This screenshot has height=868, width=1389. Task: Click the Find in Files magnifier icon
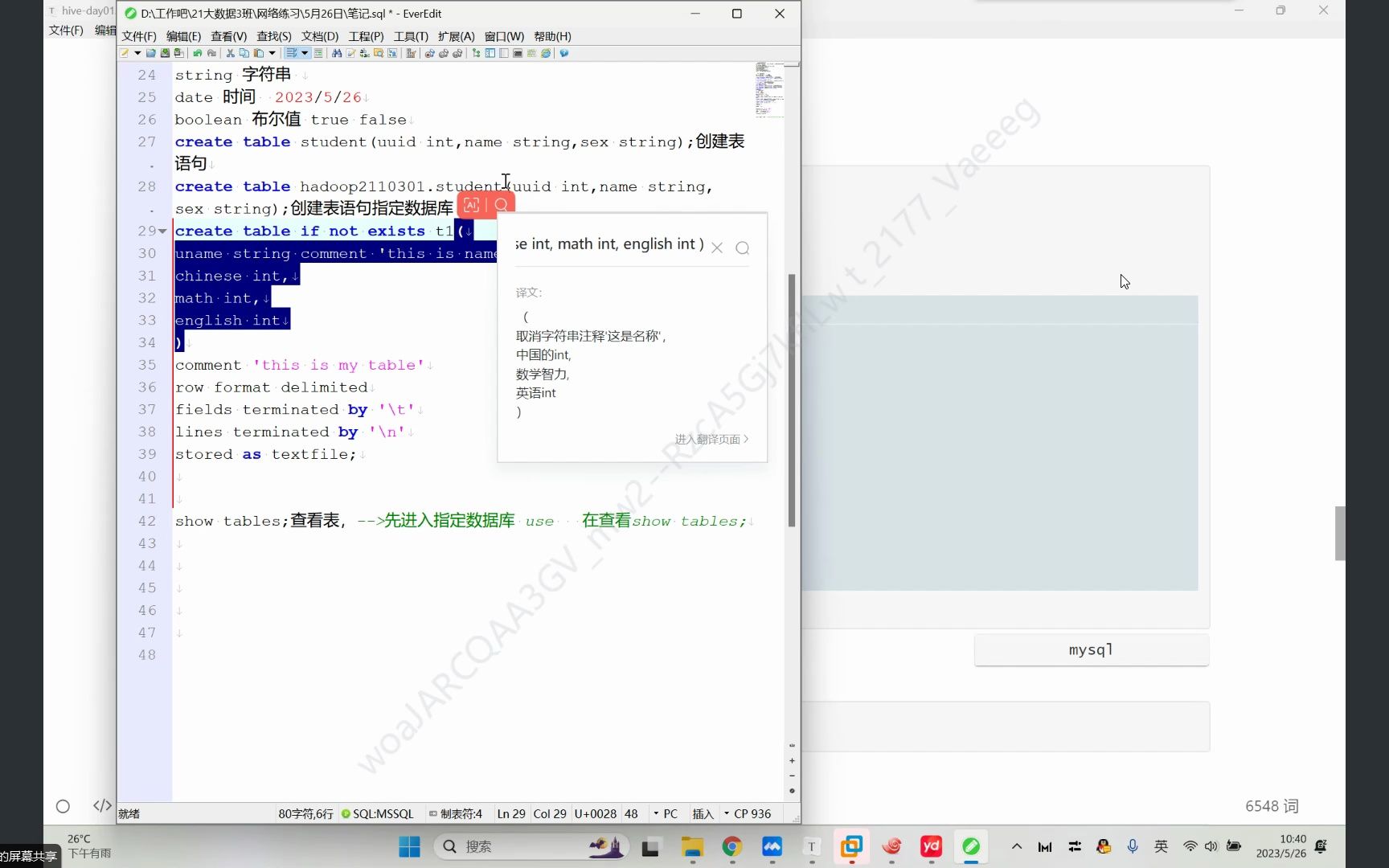(x=379, y=53)
